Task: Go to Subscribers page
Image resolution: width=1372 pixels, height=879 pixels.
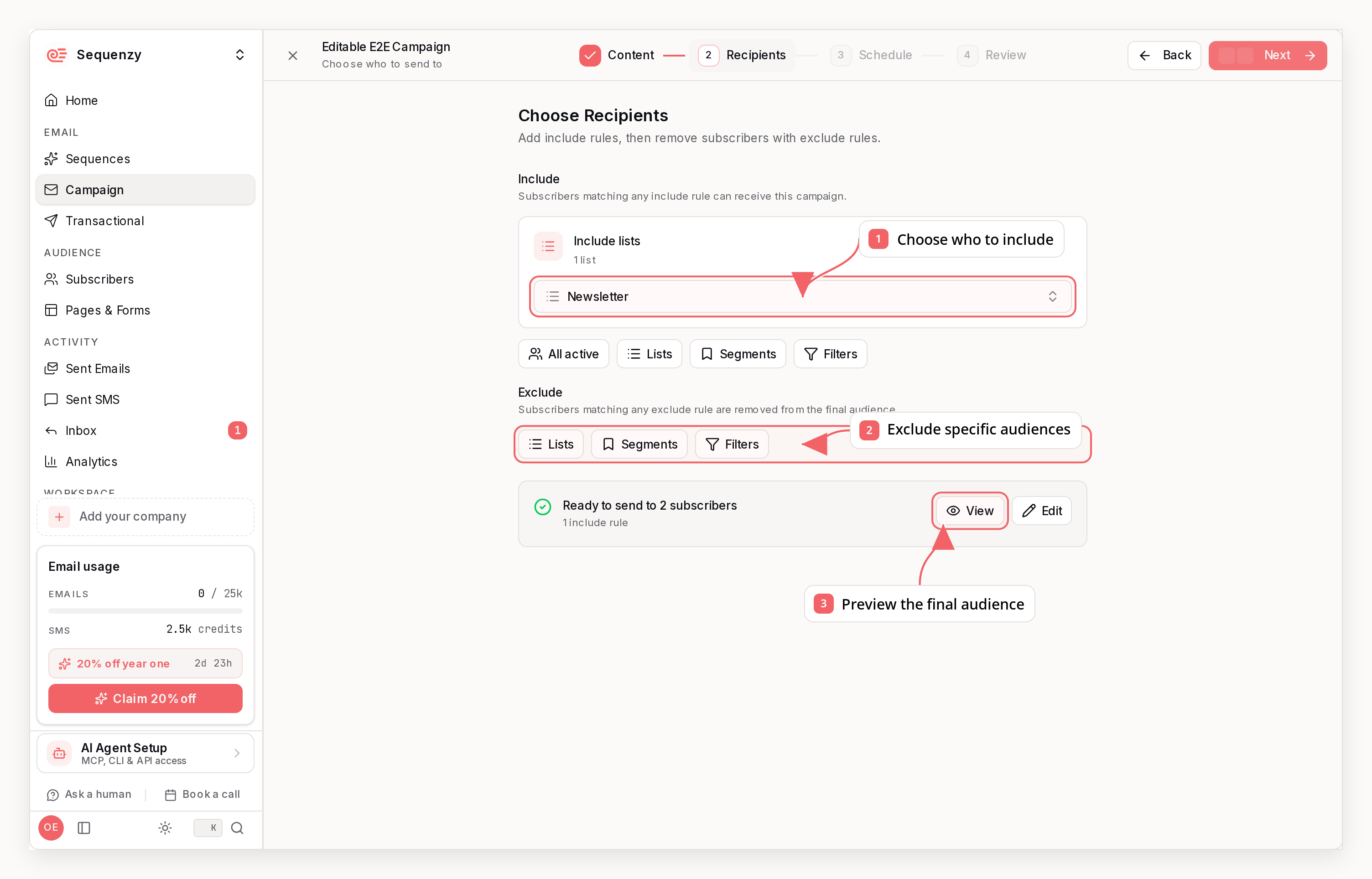Action: pyautogui.click(x=145, y=279)
